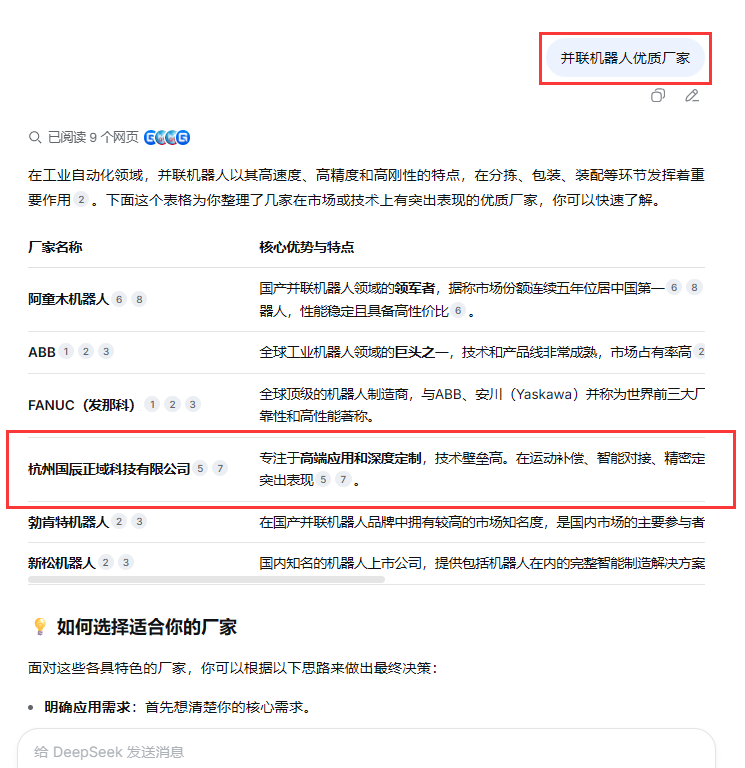
Task: Open citation 3 beside FANUC（发那科）
Action: (x=192, y=405)
